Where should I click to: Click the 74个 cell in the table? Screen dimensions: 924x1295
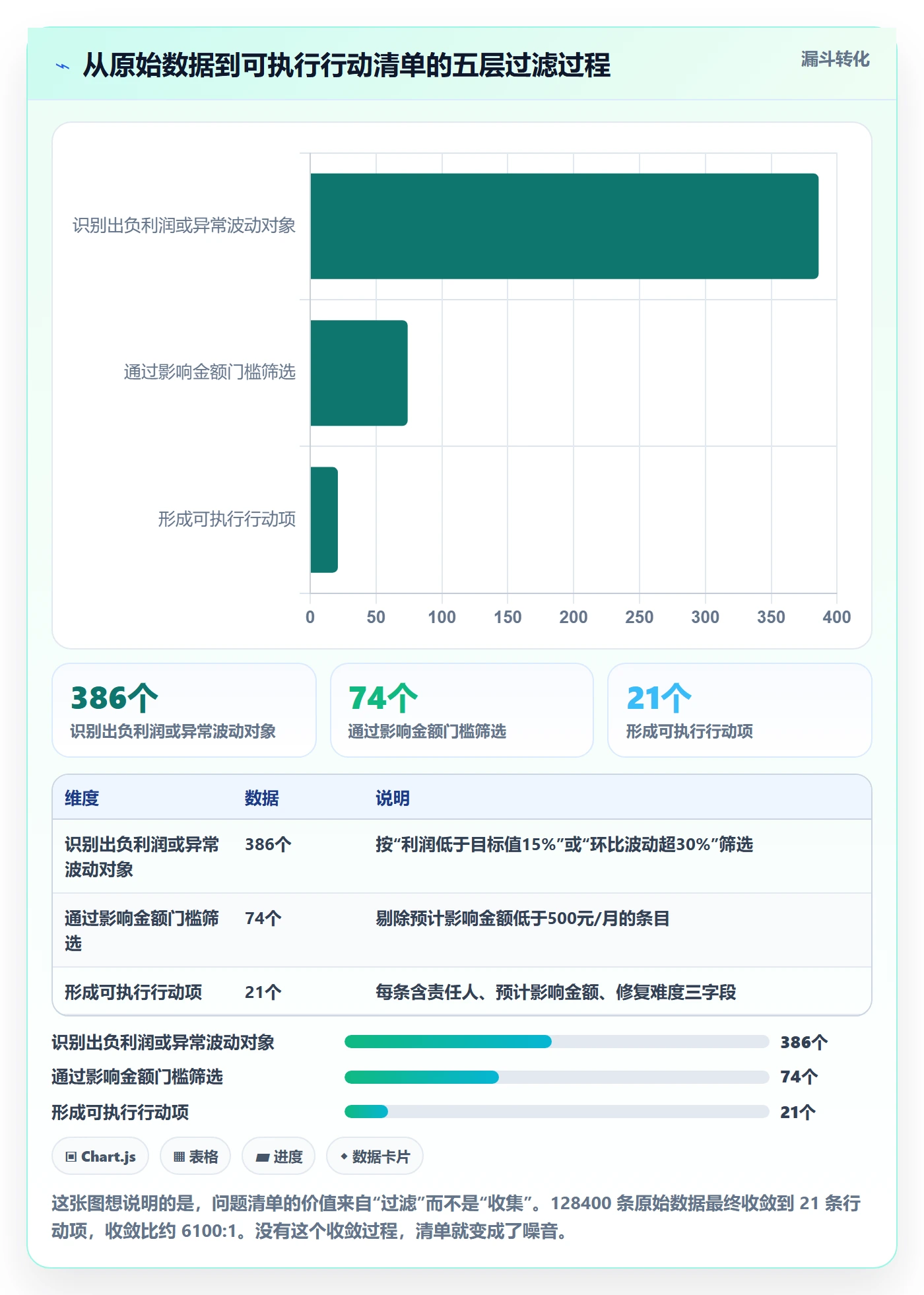coord(263,918)
